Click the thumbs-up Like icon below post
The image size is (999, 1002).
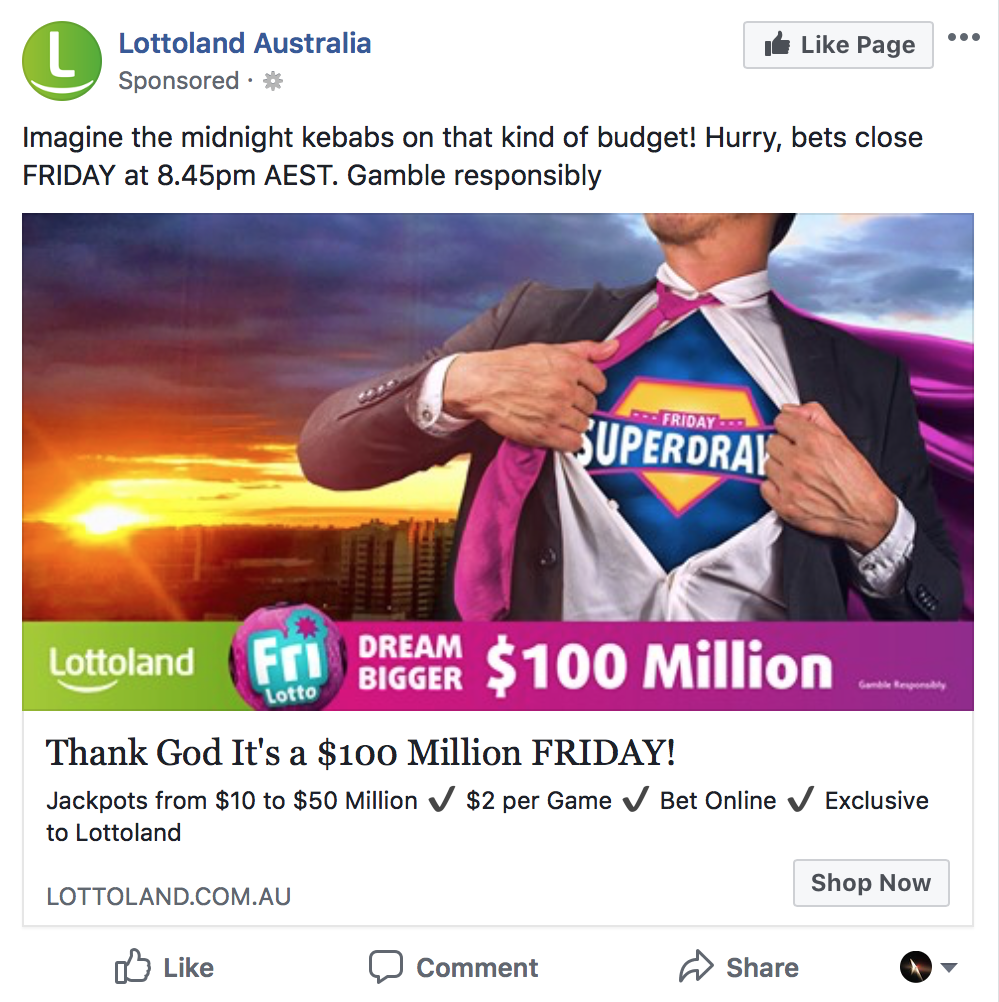click(x=132, y=967)
